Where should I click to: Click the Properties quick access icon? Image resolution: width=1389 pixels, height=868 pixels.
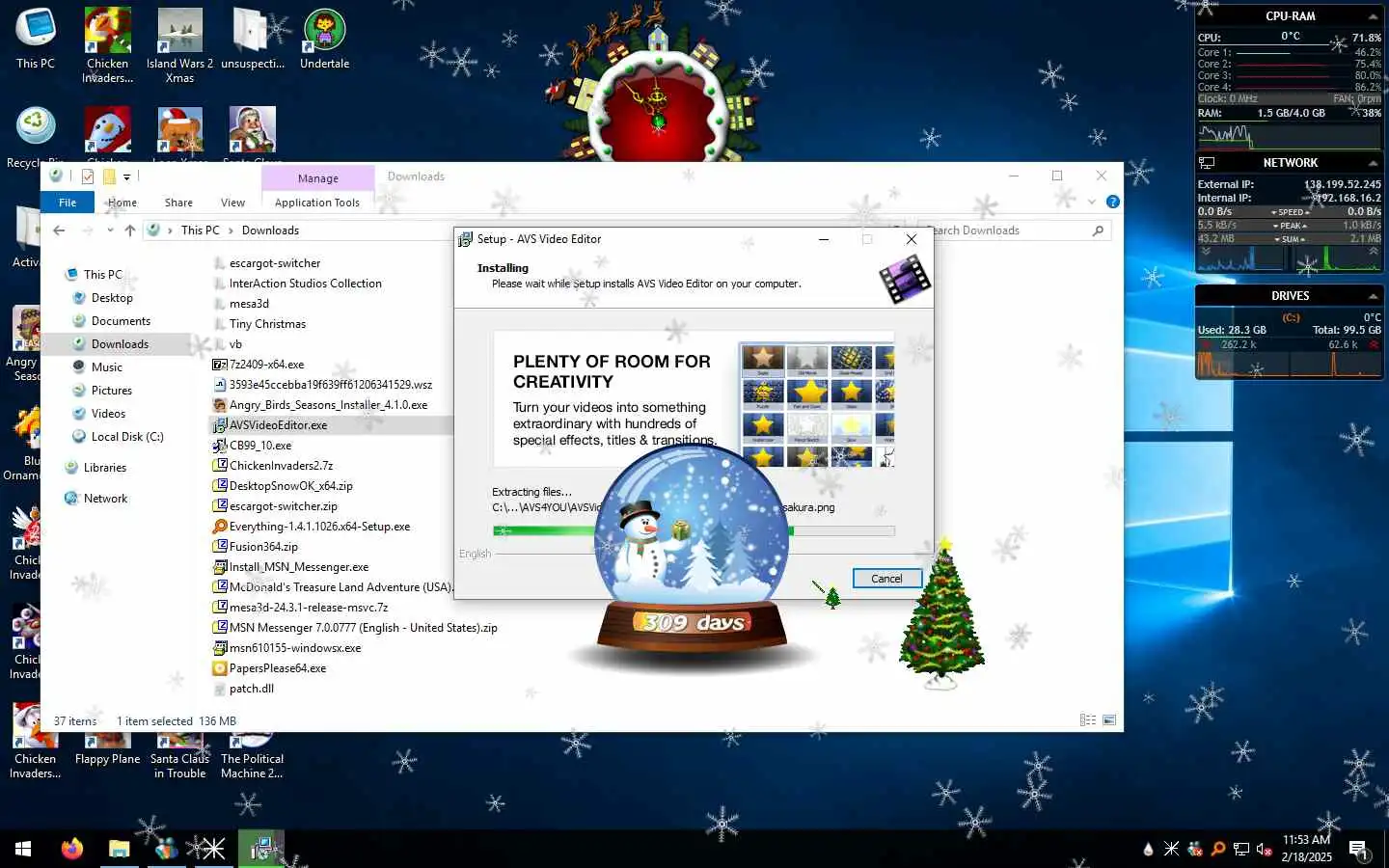pyautogui.click(x=88, y=176)
